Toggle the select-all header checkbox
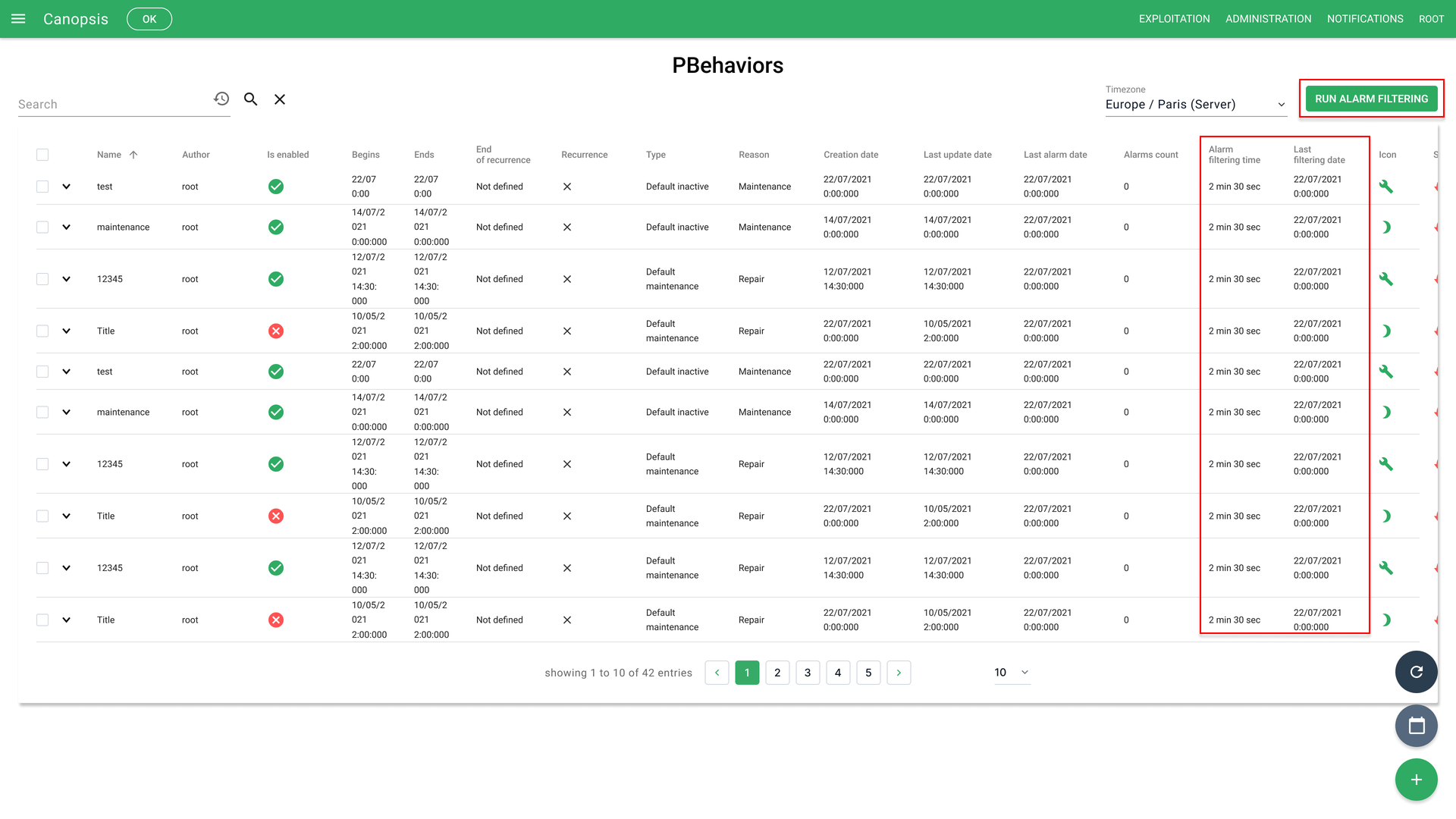This screenshot has width=1456, height=819. 42,155
